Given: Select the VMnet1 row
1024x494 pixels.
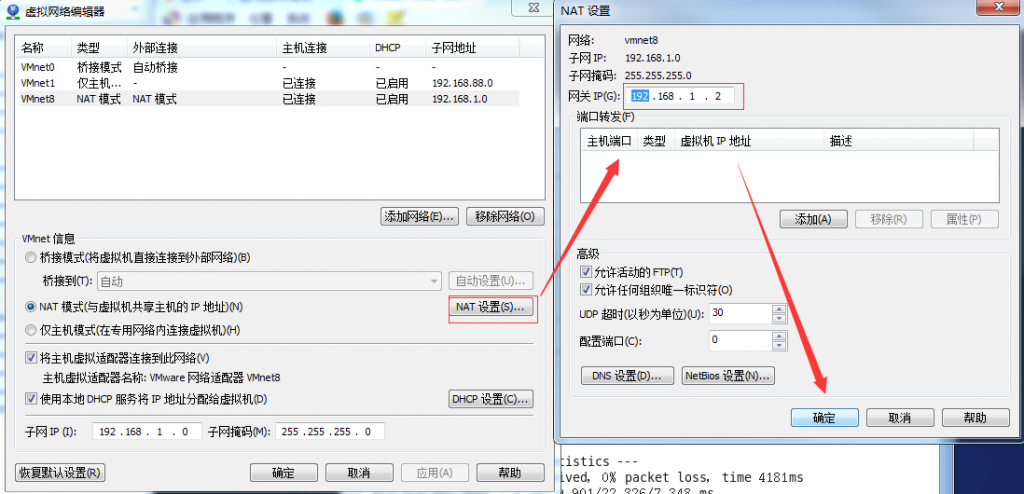Looking at the screenshot, I should click(269, 83).
